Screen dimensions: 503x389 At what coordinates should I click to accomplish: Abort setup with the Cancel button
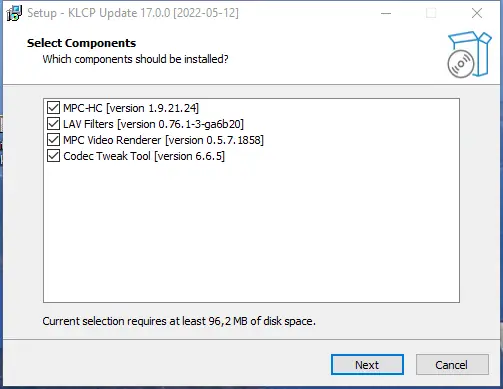point(452,365)
